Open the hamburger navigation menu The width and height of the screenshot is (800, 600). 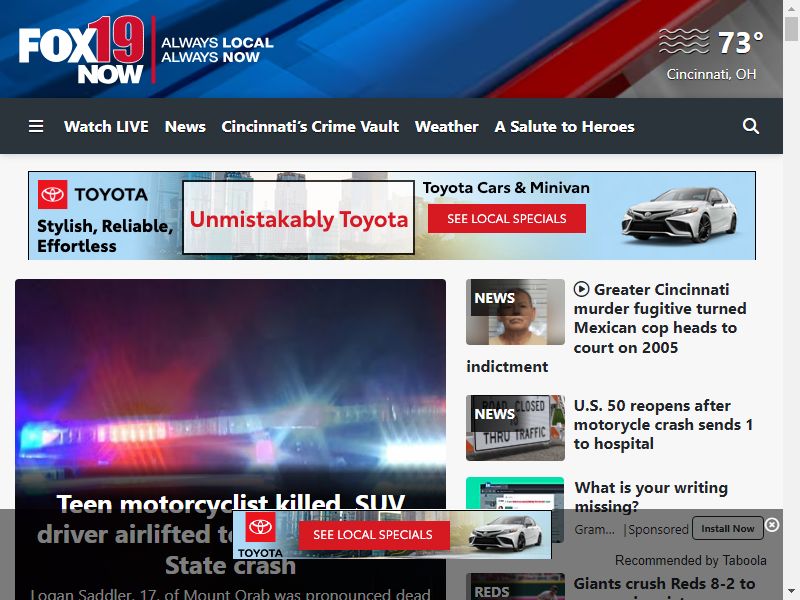pos(36,126)
